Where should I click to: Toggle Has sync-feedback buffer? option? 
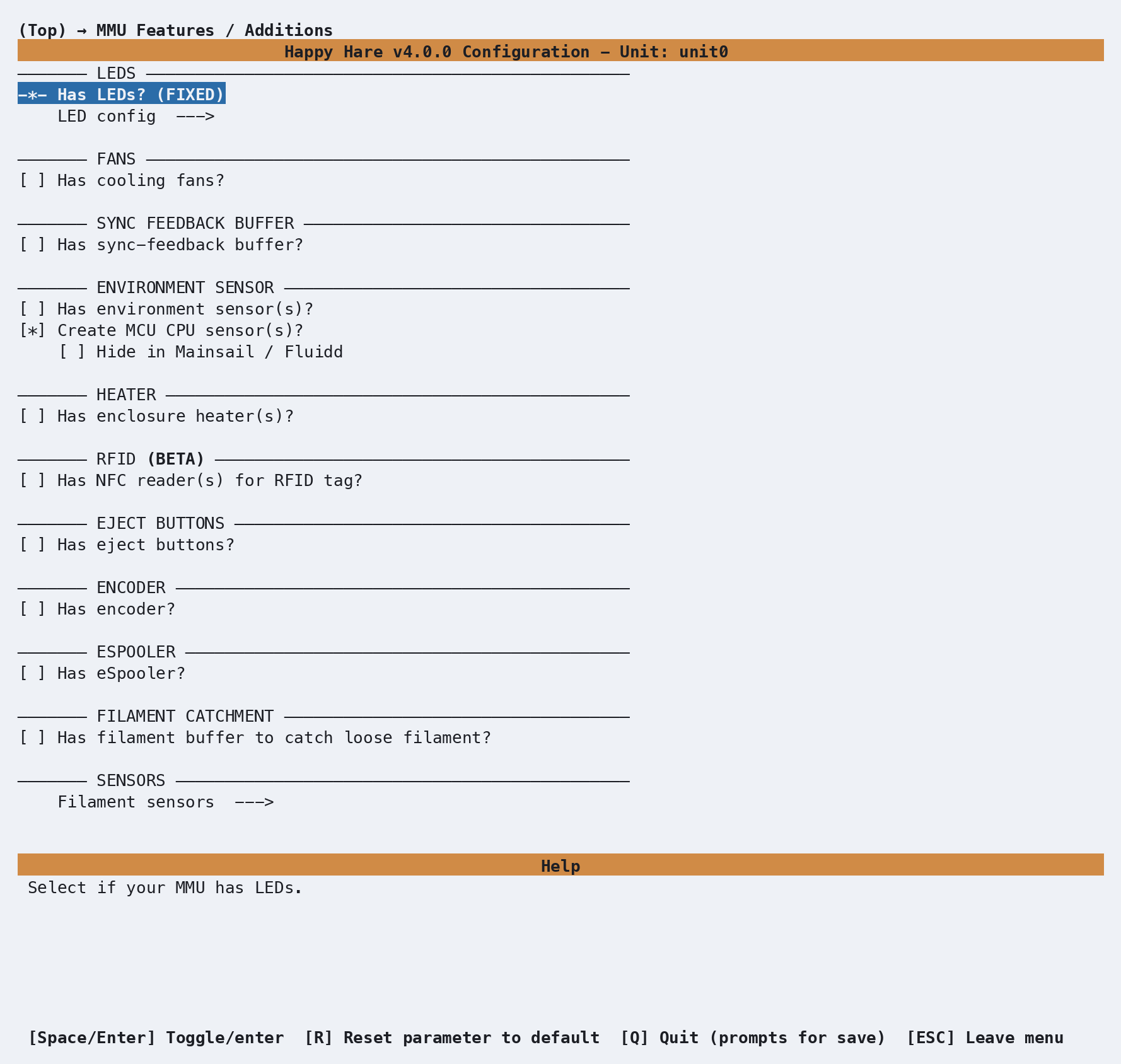pyautogui.click(x=161, y=245)
